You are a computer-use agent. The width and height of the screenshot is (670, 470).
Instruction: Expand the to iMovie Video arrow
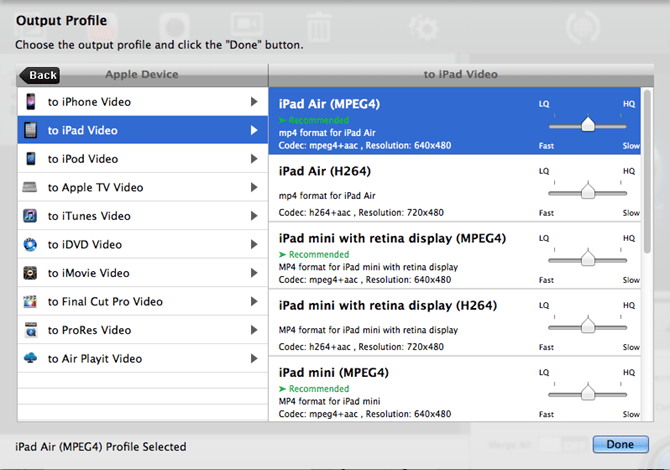(254, 273)
